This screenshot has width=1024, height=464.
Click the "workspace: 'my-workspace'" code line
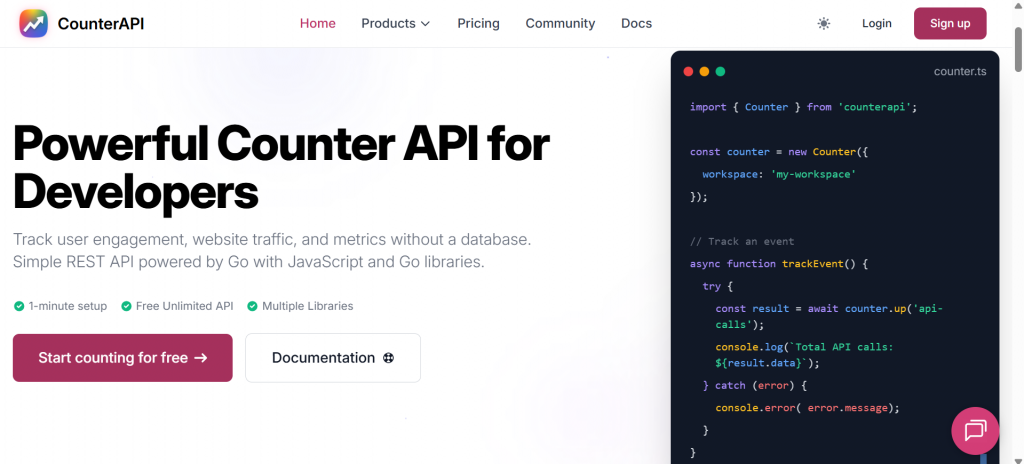click(x=779, y=174)
